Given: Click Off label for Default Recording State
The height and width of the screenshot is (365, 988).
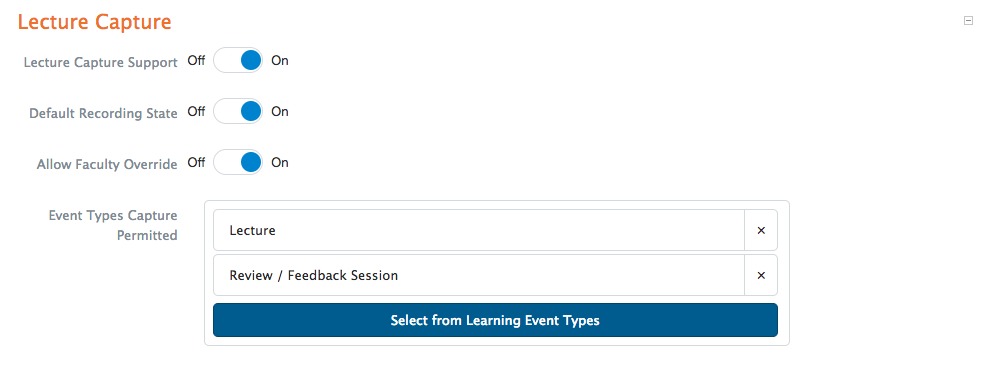Looking at the screenshot, I should pos(196,112).
